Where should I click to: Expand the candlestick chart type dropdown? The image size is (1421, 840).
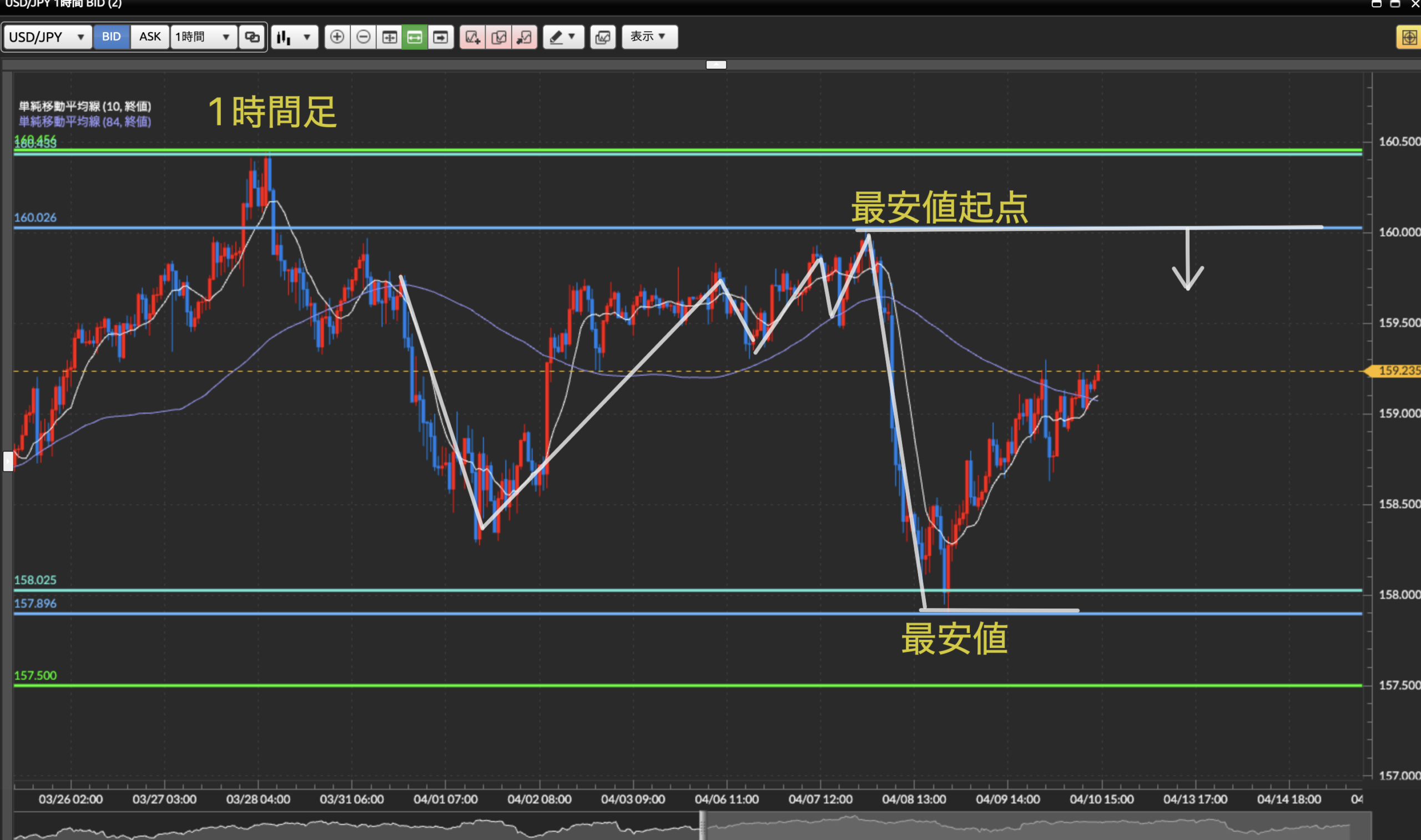pos(294,37)
